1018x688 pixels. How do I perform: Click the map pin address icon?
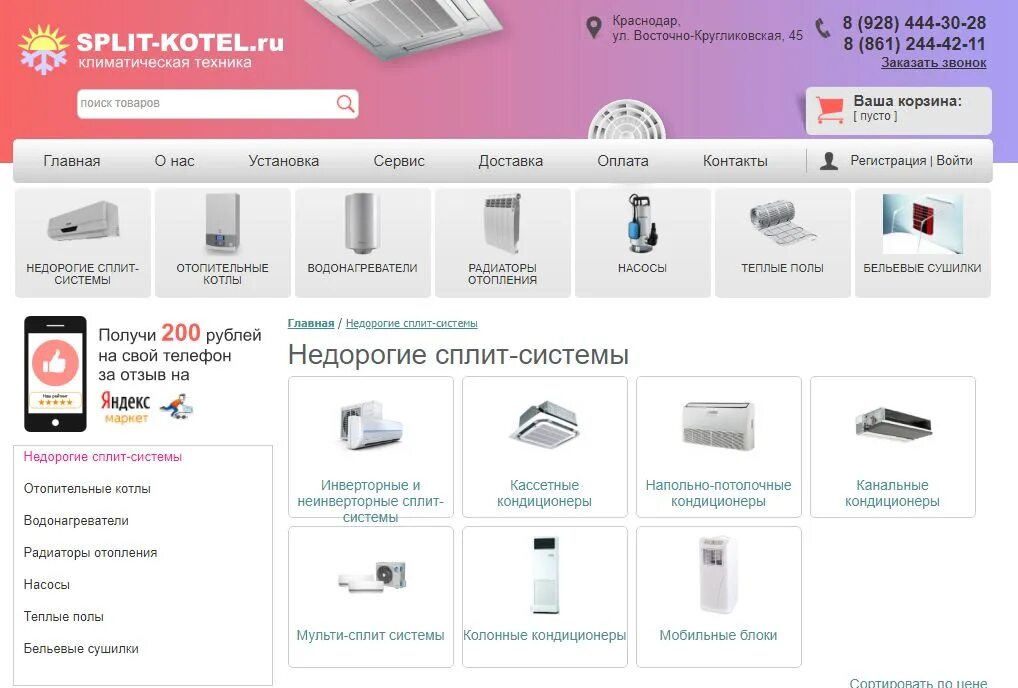[593, 28]
